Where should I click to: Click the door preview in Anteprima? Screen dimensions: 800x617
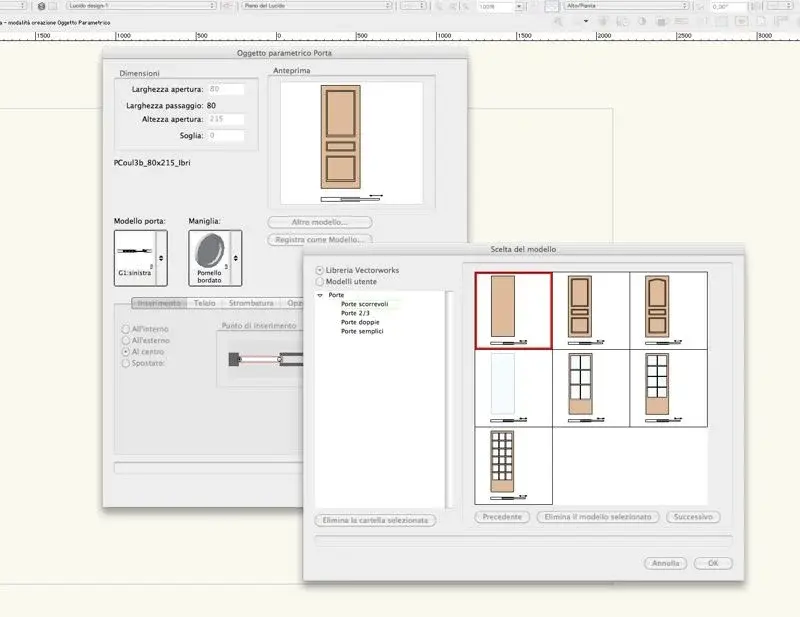click(x=351, y=142)
